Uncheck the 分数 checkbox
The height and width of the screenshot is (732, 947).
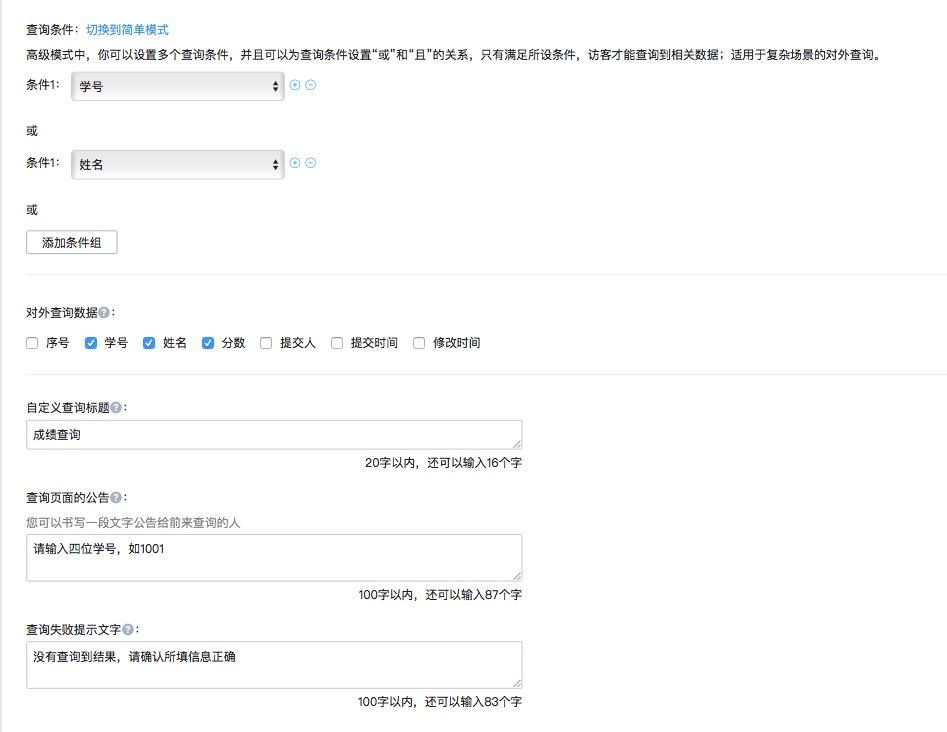pos(208,343)
